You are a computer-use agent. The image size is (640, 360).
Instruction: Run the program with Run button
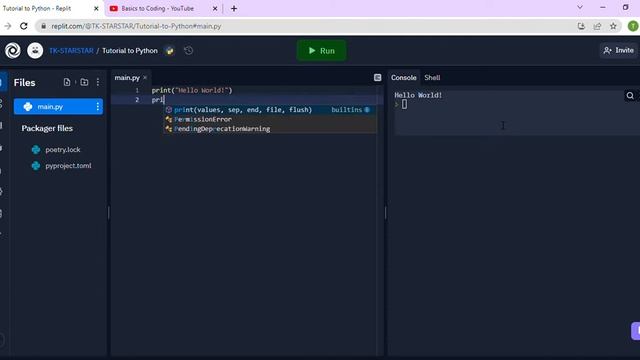point(322,51)
